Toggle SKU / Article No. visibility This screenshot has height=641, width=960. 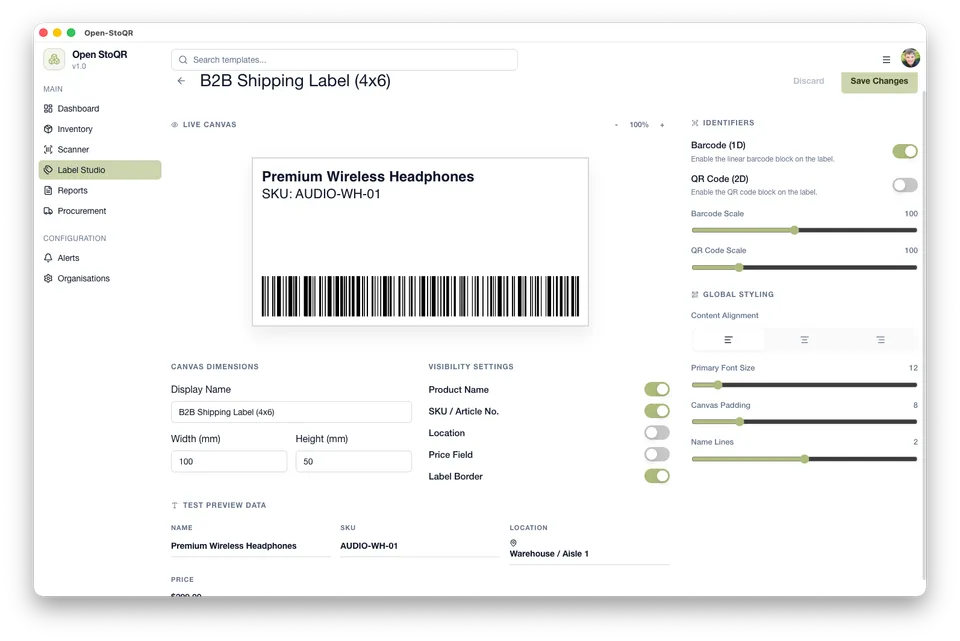point(656,411)
